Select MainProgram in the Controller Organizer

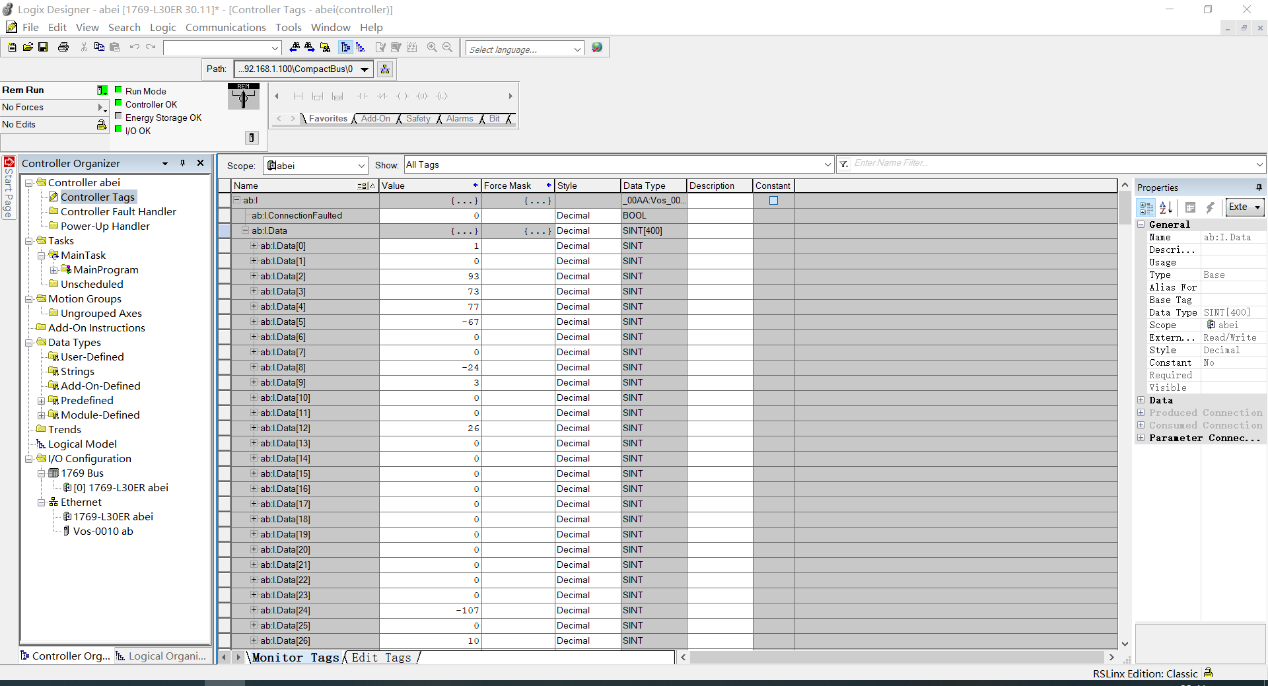(105, 270)
